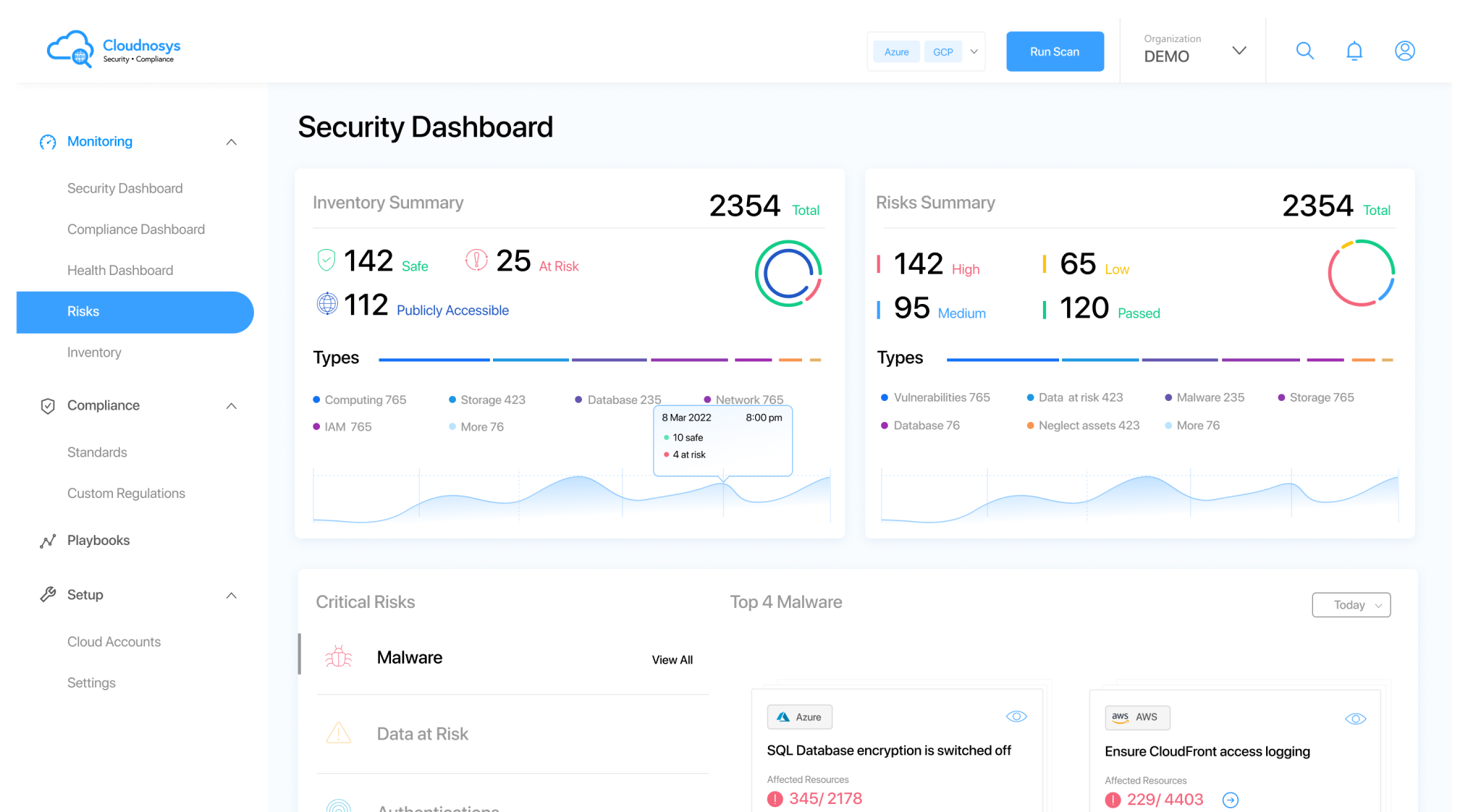The image size is (1468, 812).
Task: Click the 8 Mar 2022 chart data point
Action: [723, 483]
